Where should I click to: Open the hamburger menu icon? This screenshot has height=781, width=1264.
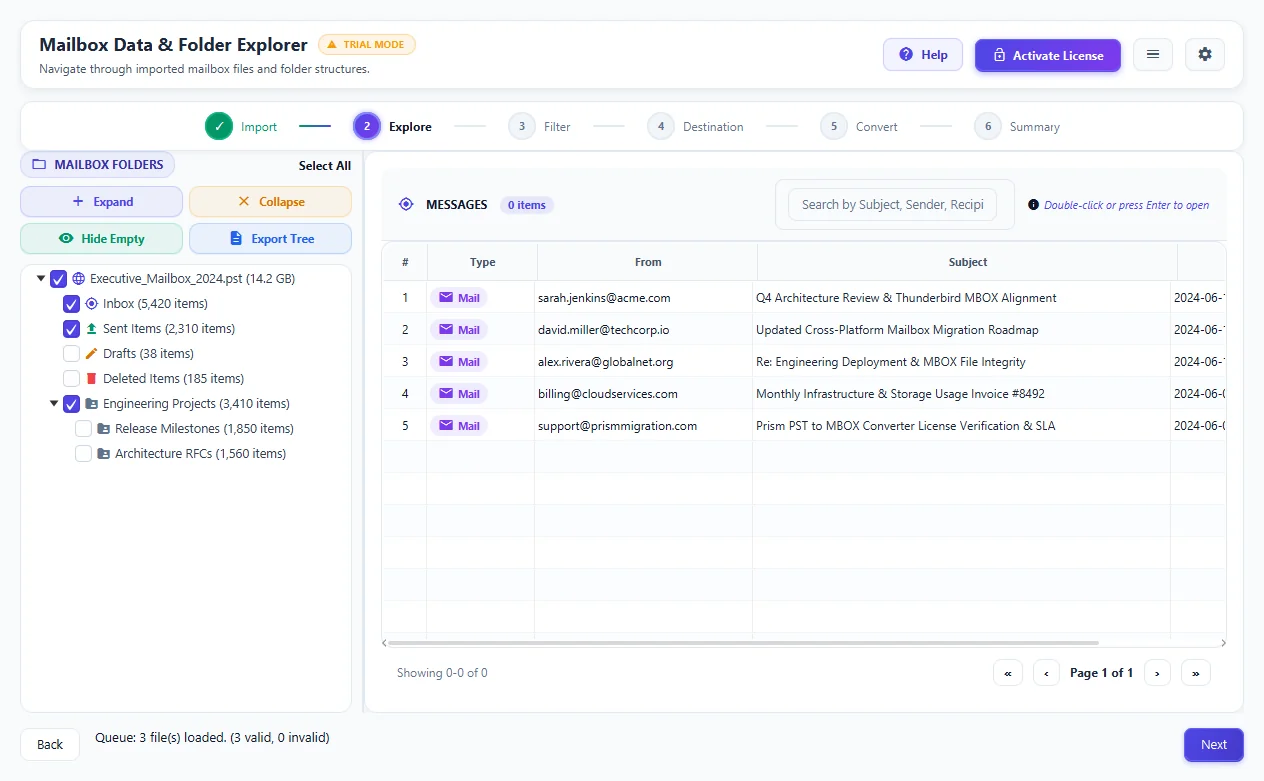(x=1153, y=54)
